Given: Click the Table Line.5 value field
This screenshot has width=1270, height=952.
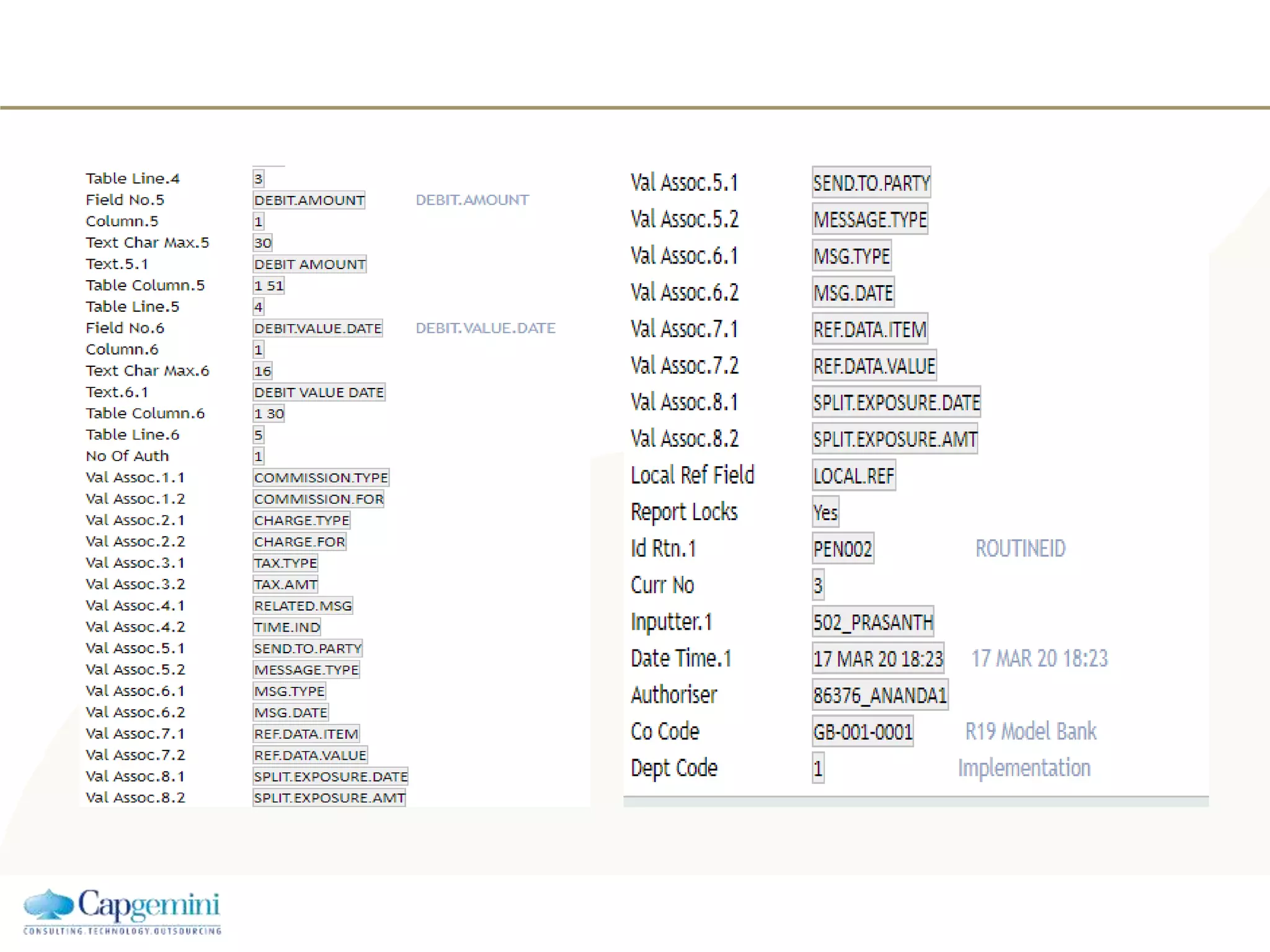Looking at the screenshot, I should pyautogui.click(x=259, y=307).
